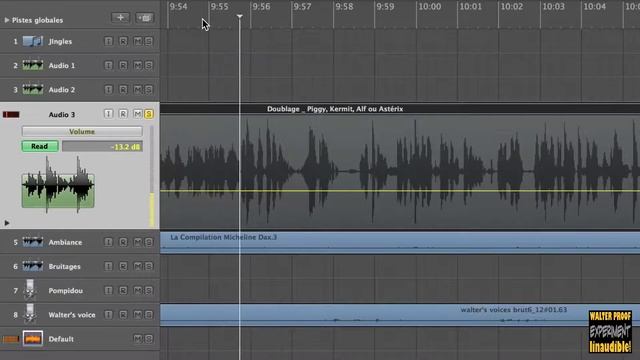Click the Ambiance track waveform icon

coord(33,242)
